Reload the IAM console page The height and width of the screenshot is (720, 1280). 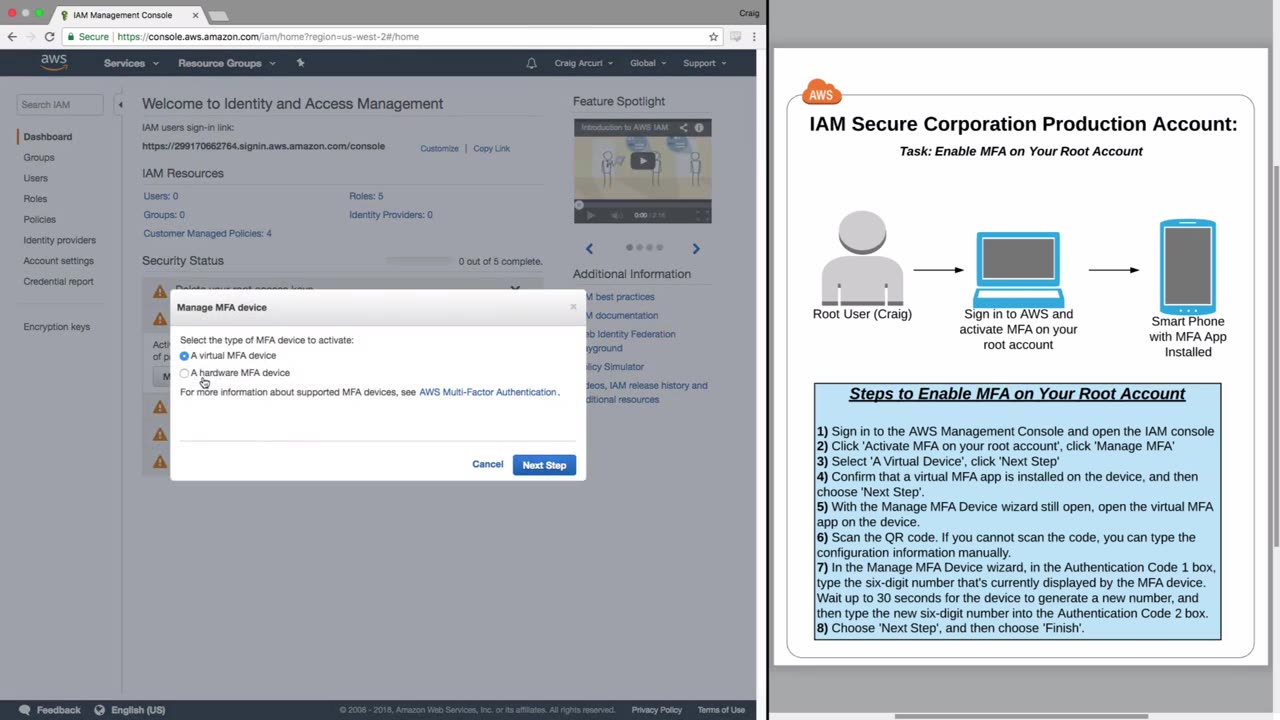coord(49,37)
